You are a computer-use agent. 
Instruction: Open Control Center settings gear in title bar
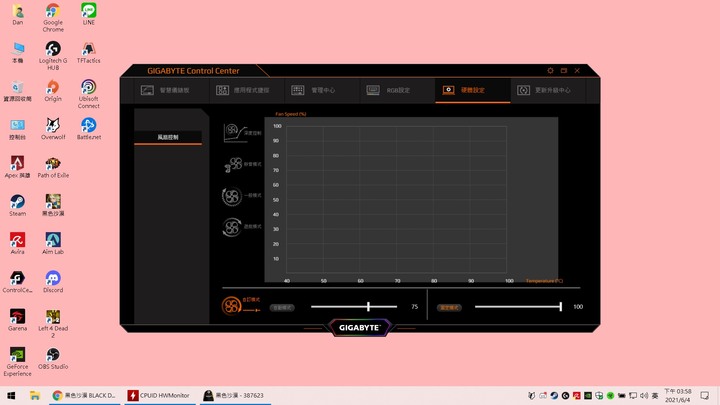point(550,71)
